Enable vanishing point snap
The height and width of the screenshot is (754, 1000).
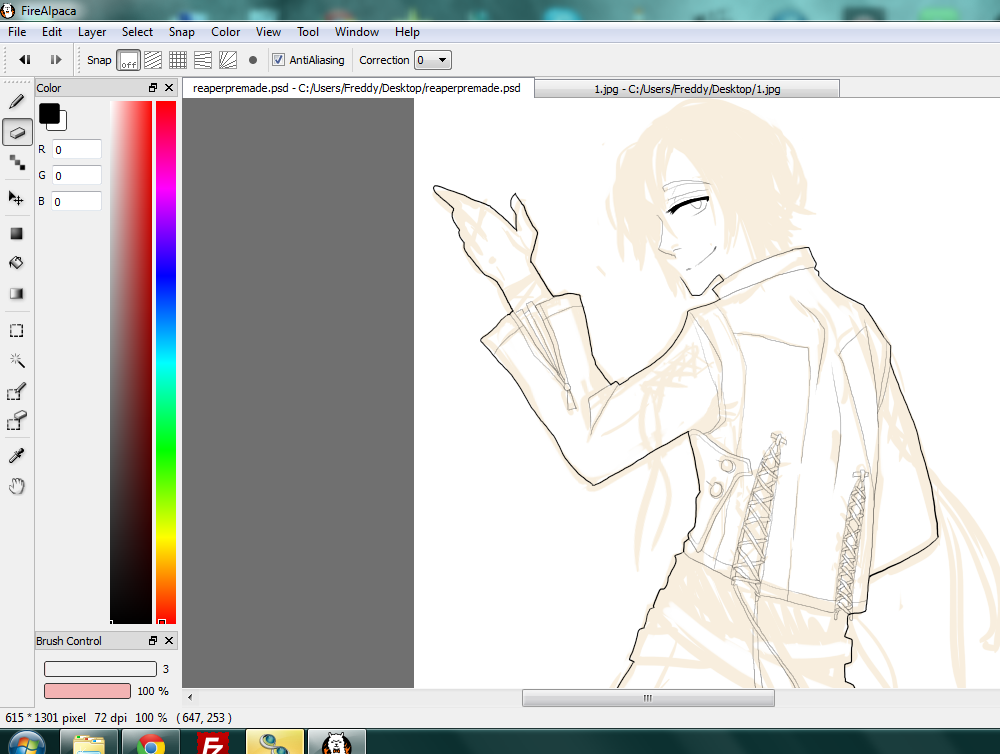point(203,60)
